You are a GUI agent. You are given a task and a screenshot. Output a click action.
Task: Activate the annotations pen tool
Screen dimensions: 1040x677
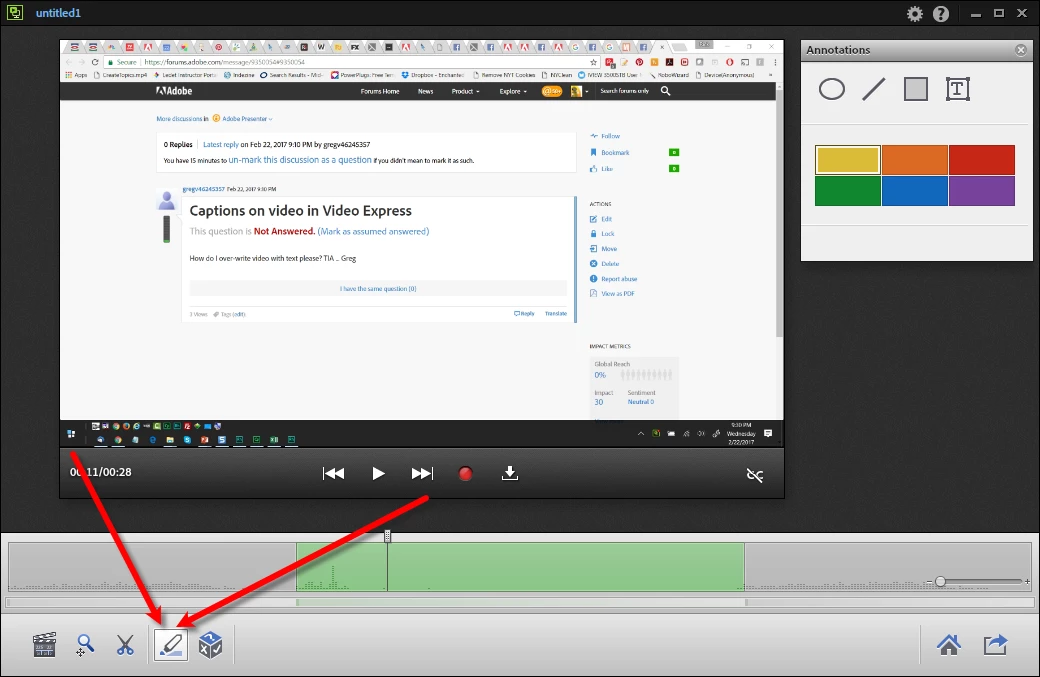click(x=170, y=645)
